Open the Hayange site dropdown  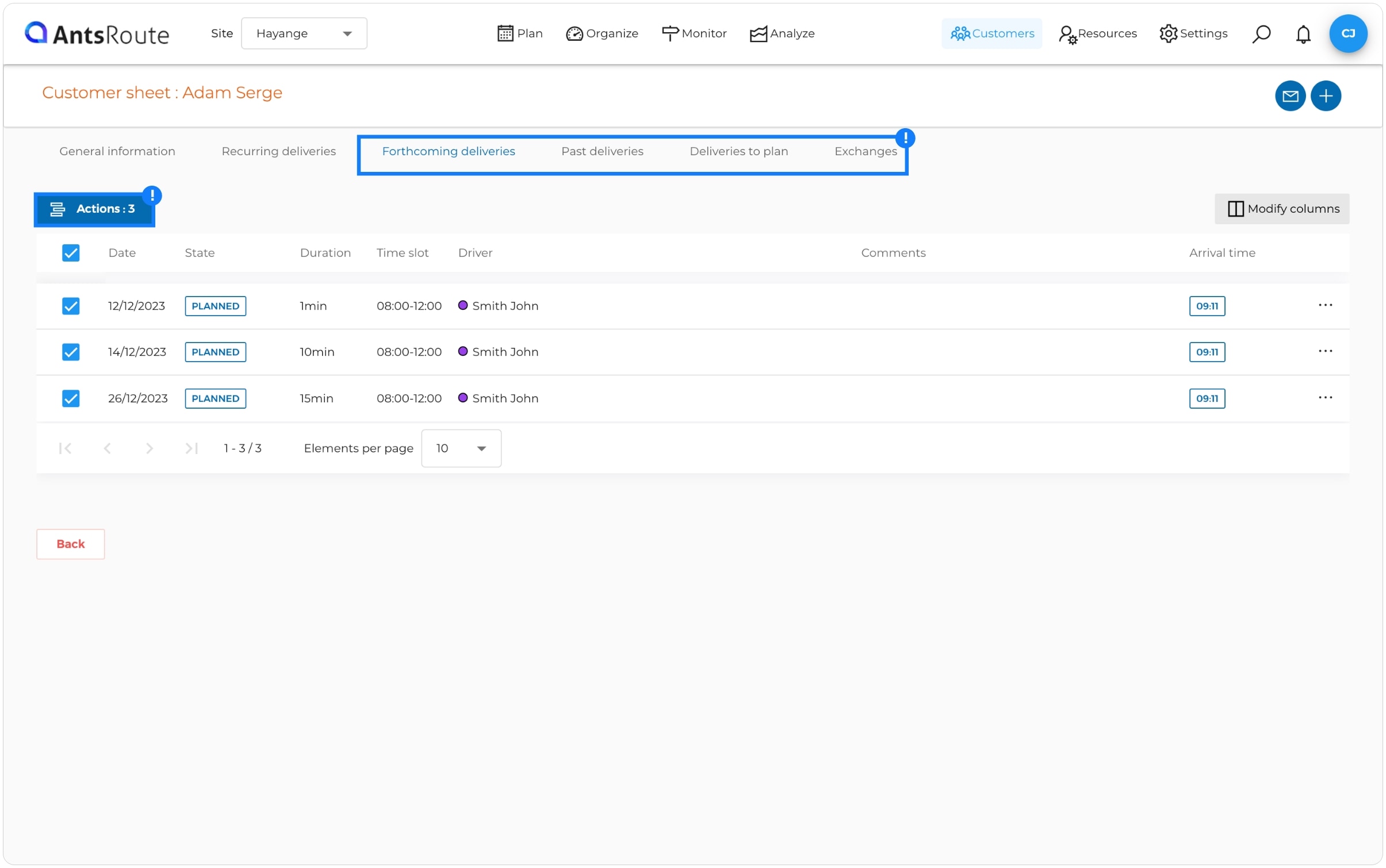[304, 33]
